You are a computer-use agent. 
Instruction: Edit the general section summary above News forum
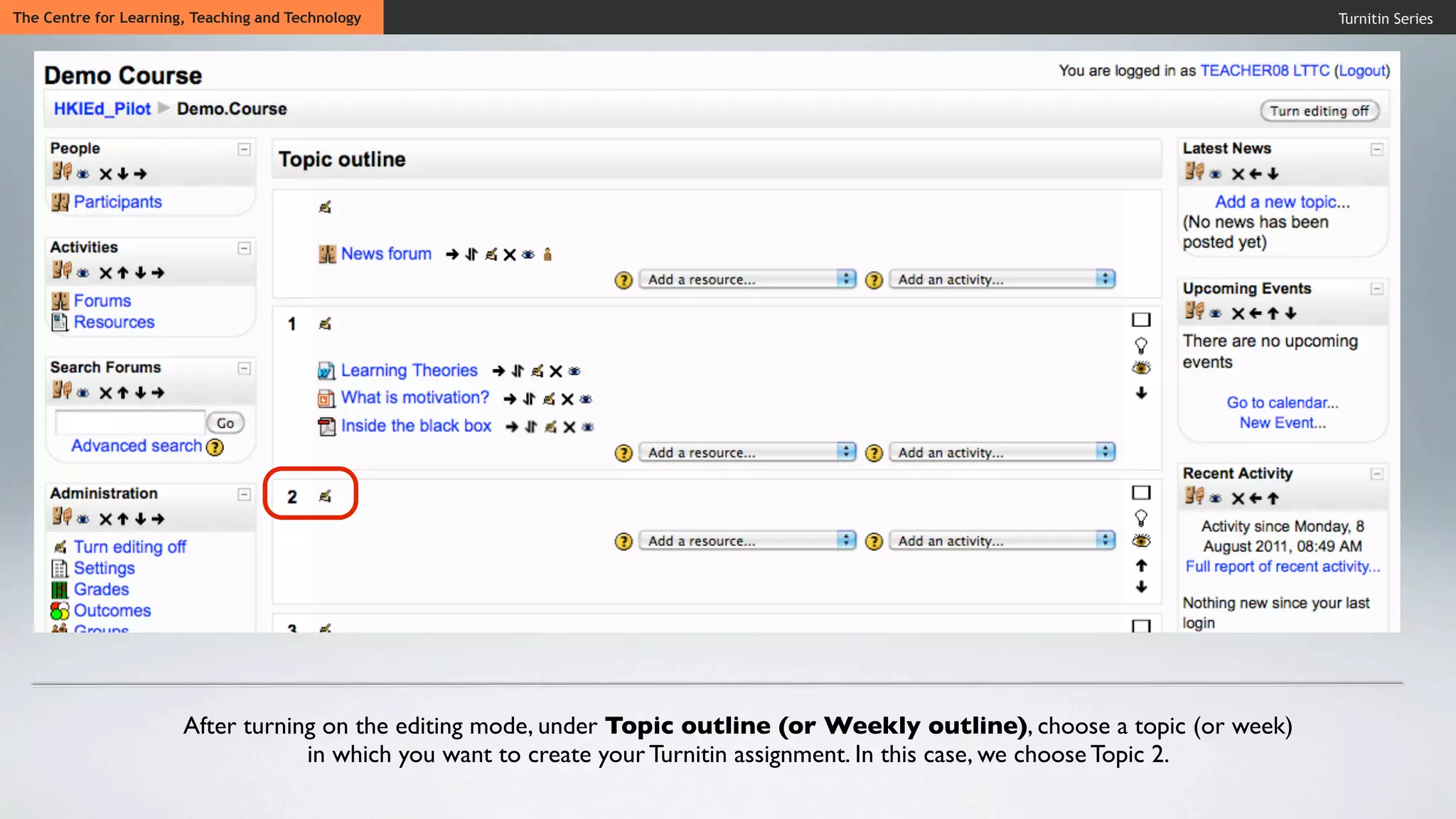[325, 207]
